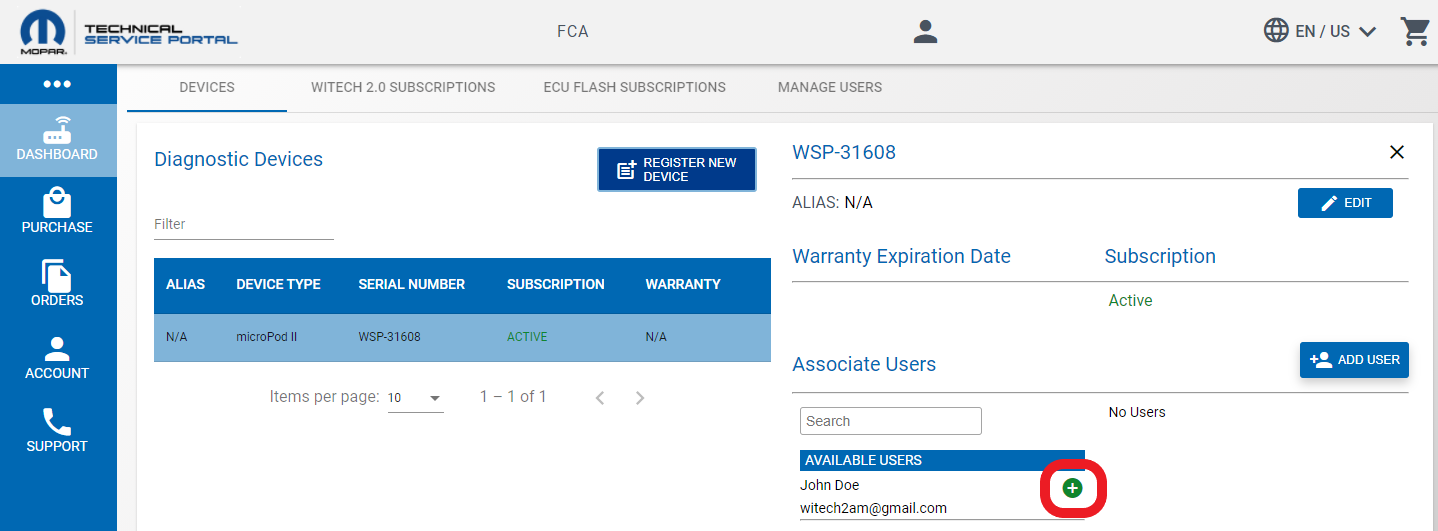This screenshot has height=531, width=1438.
Task: Click the Edit button
Action: click(1345, 203)
